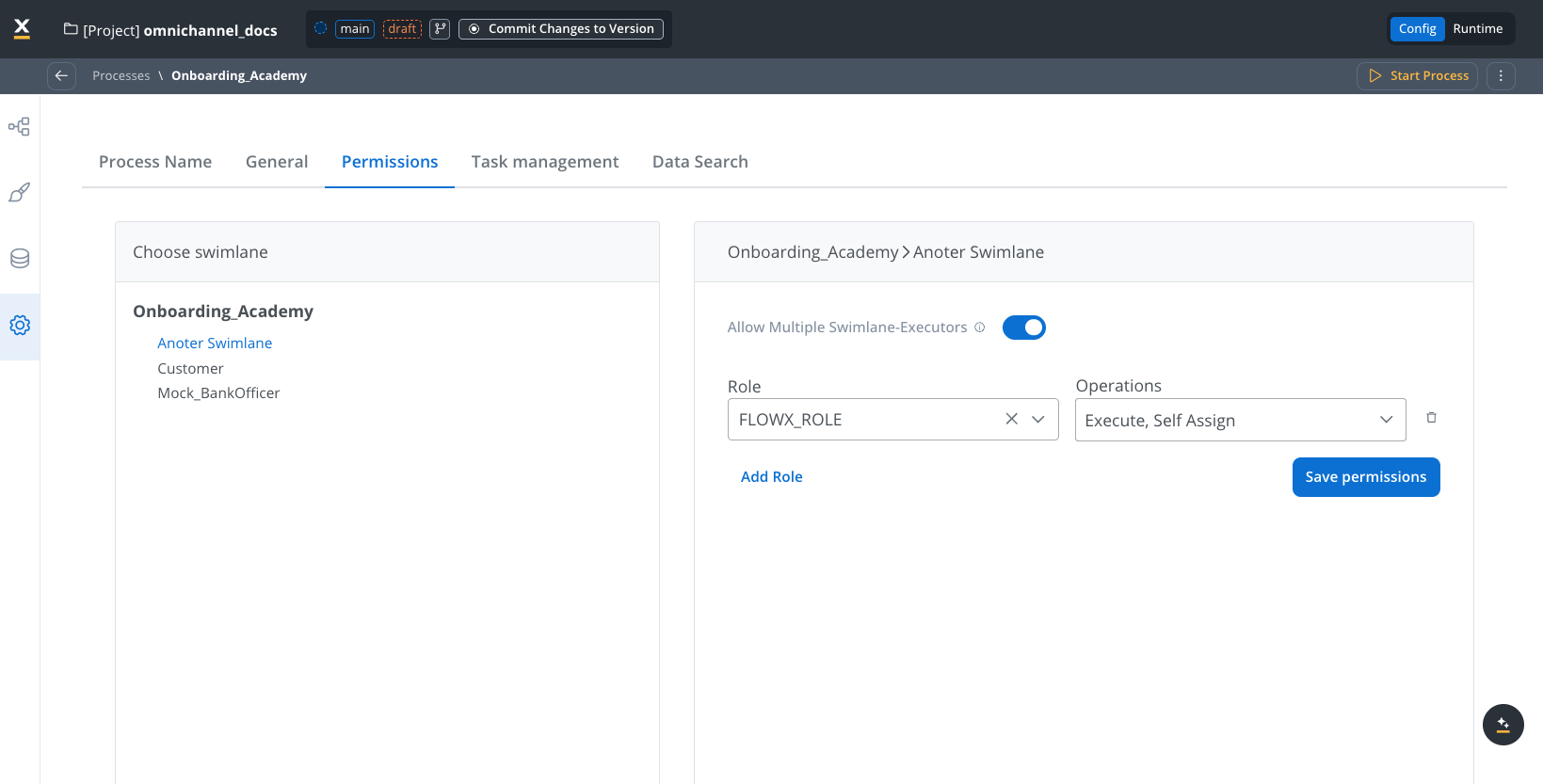Open the UI designer brush icon
This screenshot has width=1543, height=784.
click(20, 193)
